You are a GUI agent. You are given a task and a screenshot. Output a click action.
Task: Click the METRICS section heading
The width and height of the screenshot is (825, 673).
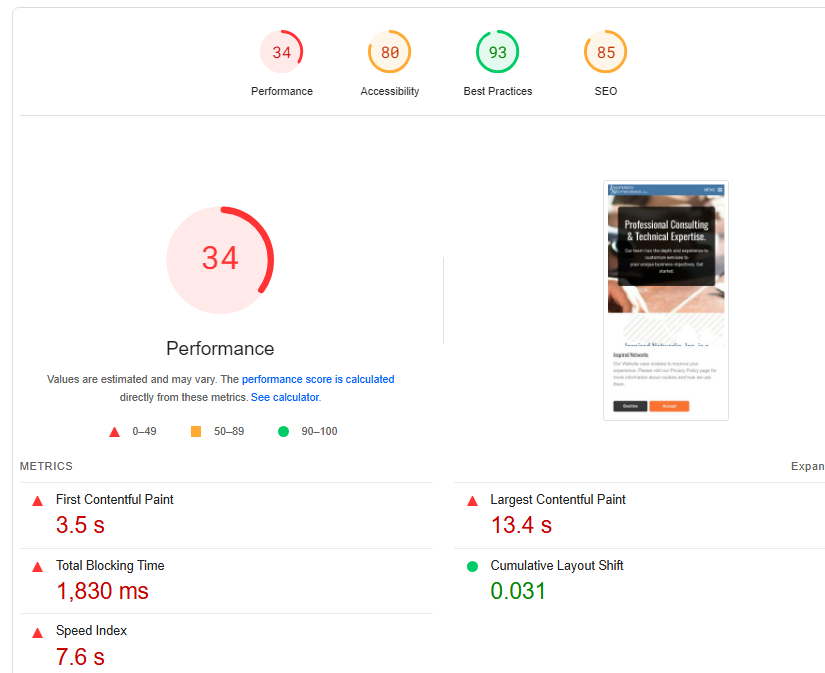click(x=46, y=466)
